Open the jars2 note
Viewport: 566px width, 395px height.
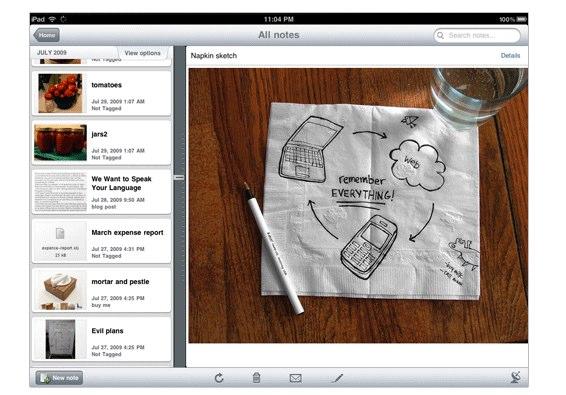coord(101,142)
